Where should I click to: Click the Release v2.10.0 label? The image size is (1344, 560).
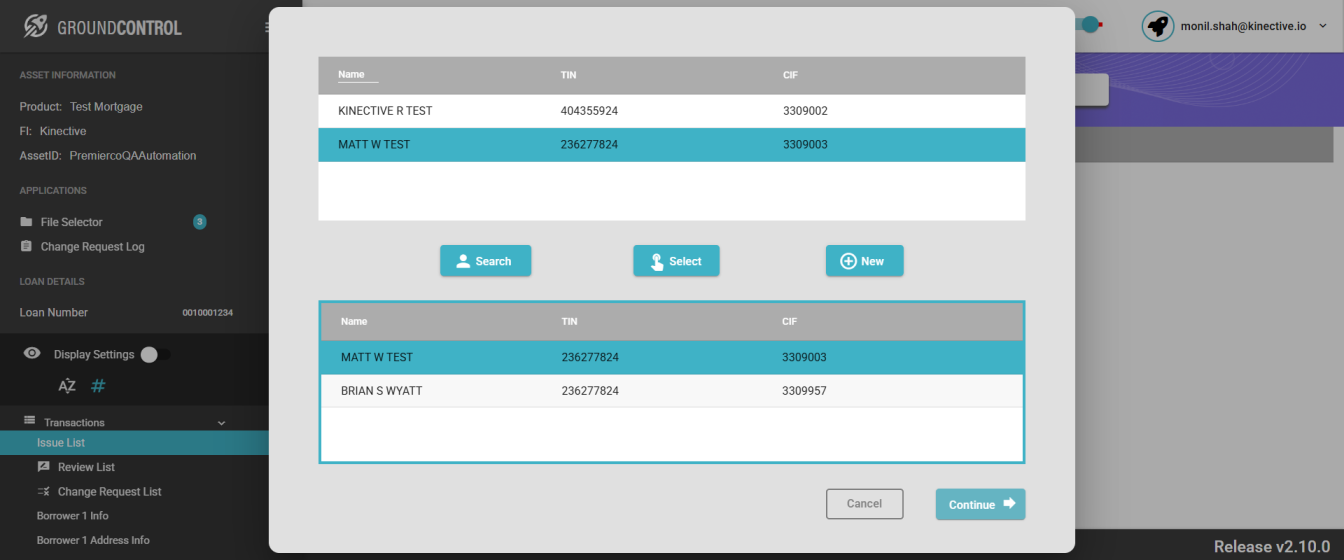[x=1272, y=546]
